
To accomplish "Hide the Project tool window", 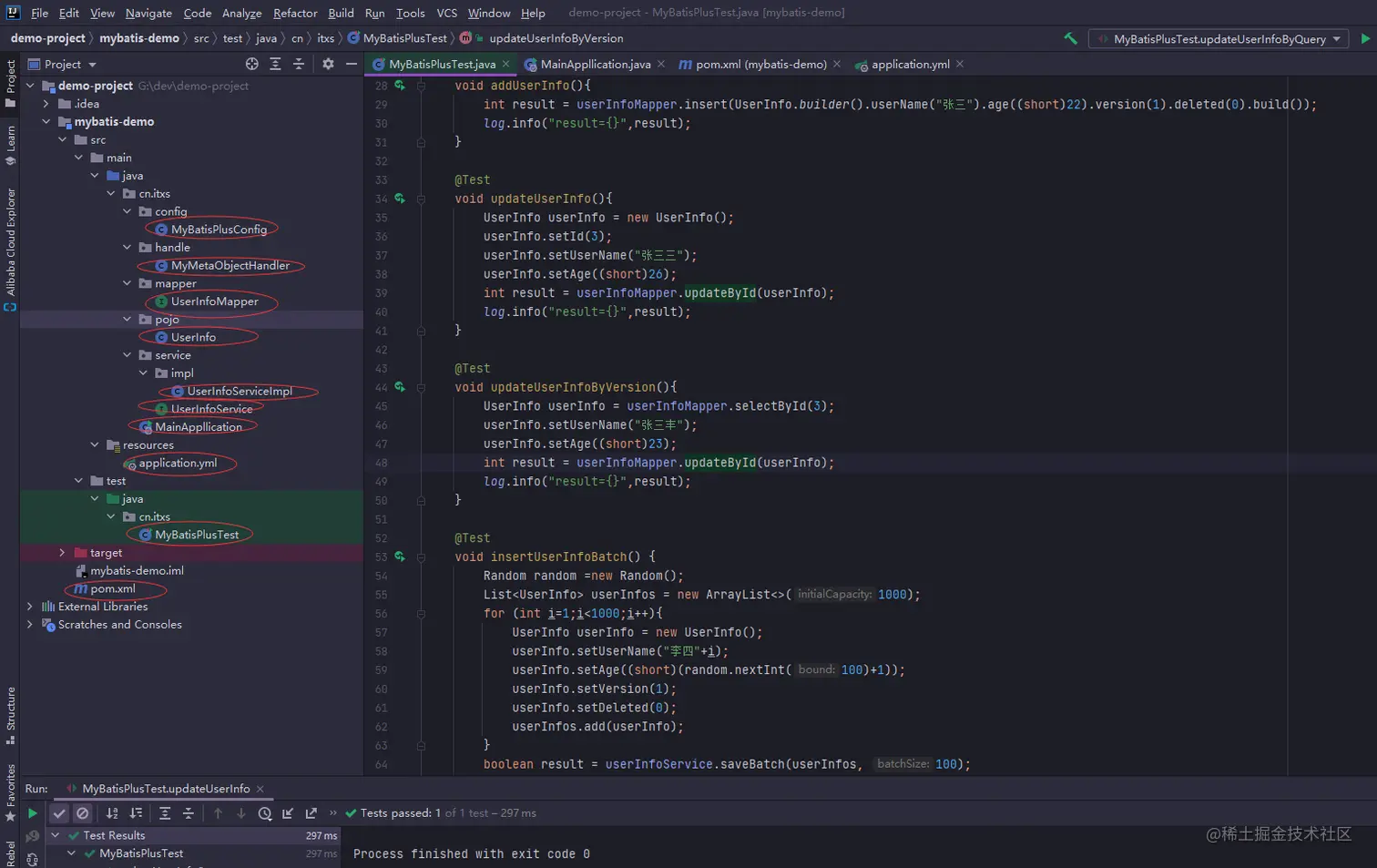I will 352,64.
